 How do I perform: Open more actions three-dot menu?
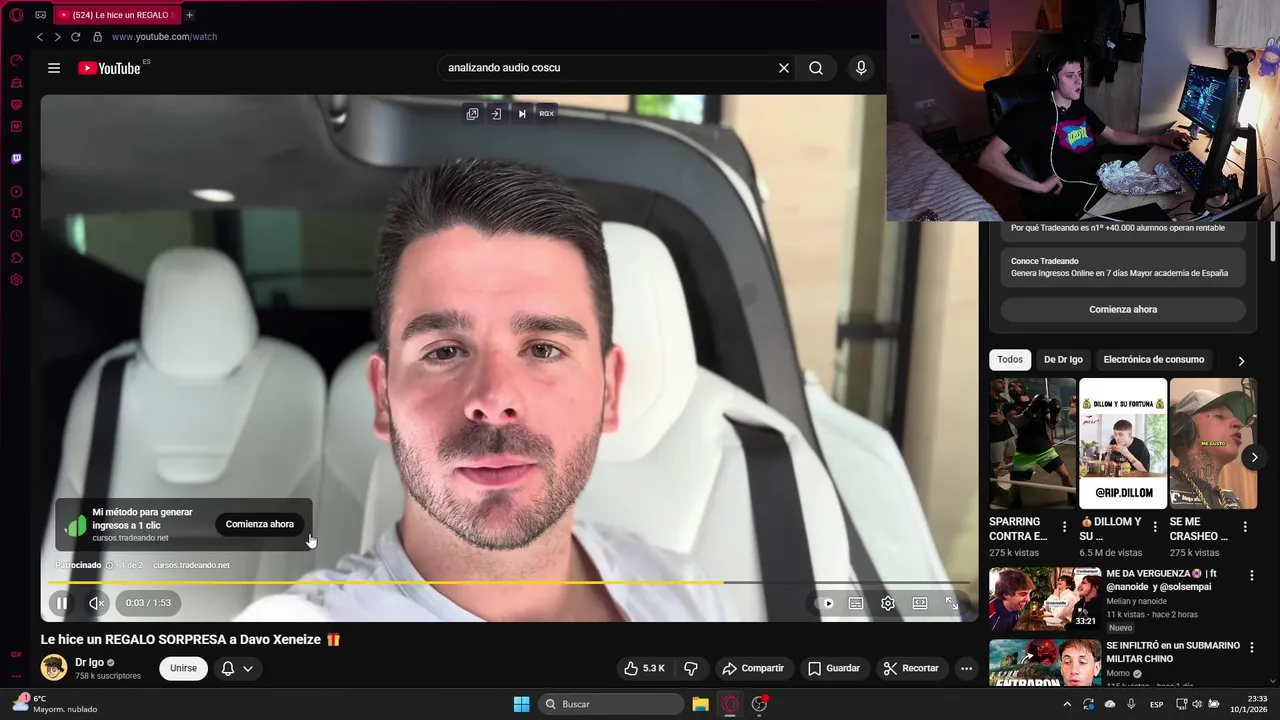tap(966, 668)
